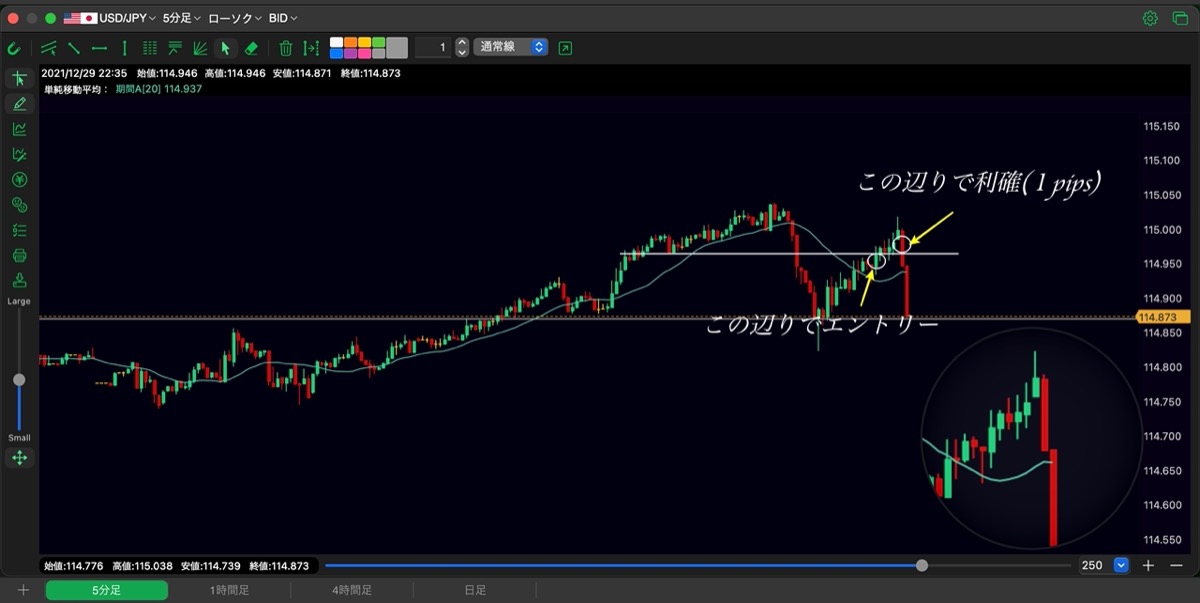The height and width of the screenshot is (603, 1200).
Task: Click the Large/Small size slider handle
Action: pyautogui.click(x=19, y=380)
